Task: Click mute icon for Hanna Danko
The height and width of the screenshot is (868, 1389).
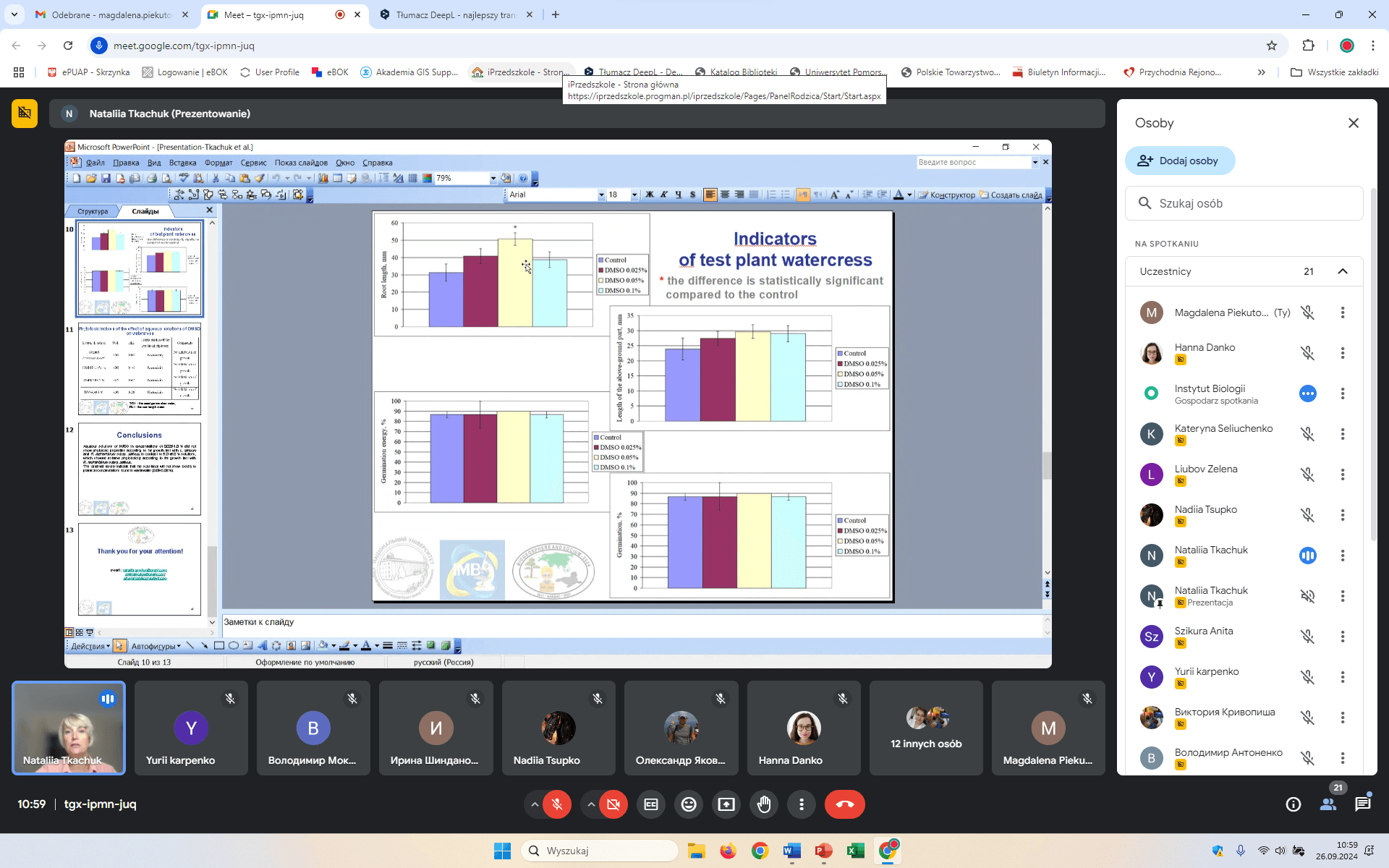Action: tap(1308, 353)
